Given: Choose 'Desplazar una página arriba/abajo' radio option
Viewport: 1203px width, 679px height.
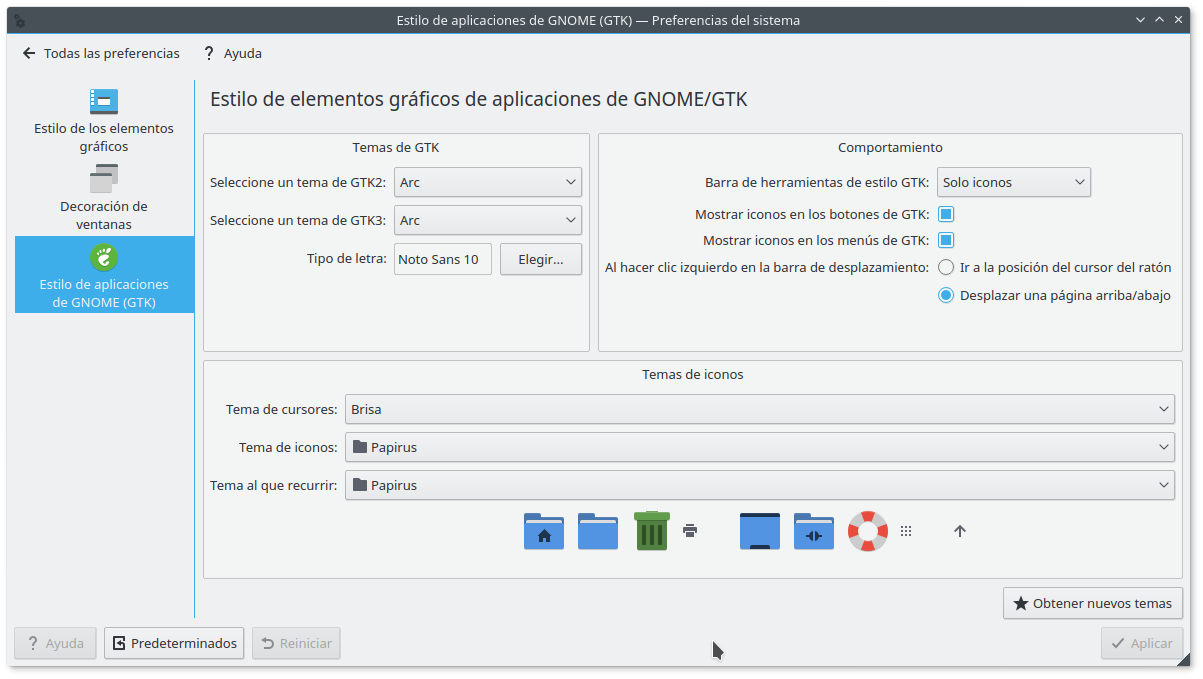Looking at the screenshot, I should coord(946,295).
